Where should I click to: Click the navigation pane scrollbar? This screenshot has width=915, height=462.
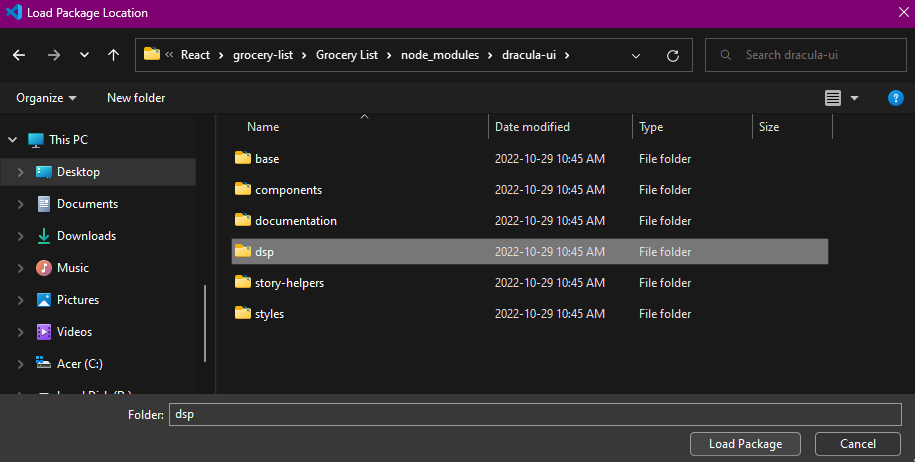205,324
